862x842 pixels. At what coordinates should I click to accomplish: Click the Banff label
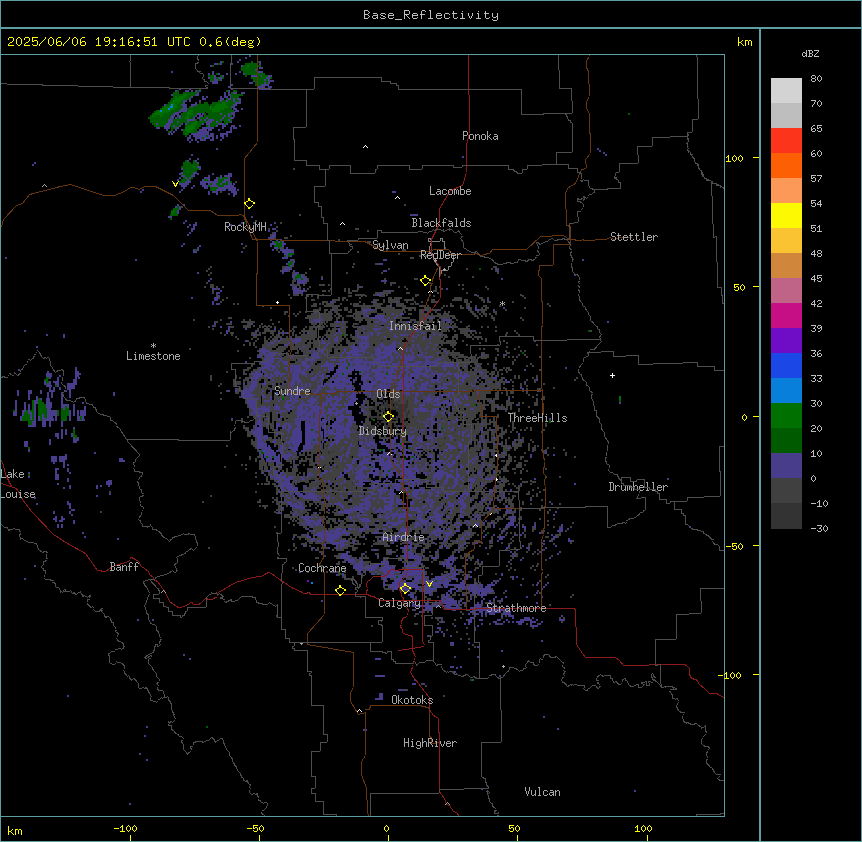124,567
